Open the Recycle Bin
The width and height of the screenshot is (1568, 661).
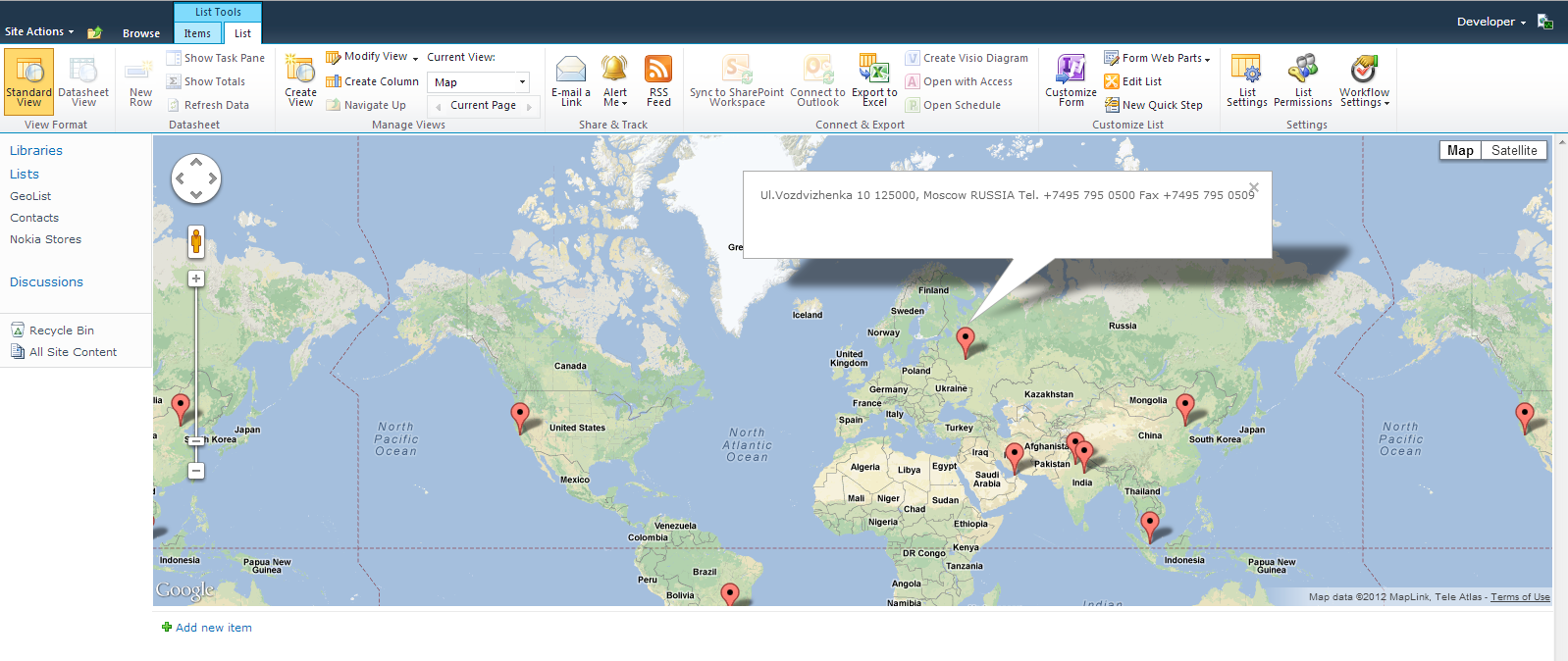point(52,330)
